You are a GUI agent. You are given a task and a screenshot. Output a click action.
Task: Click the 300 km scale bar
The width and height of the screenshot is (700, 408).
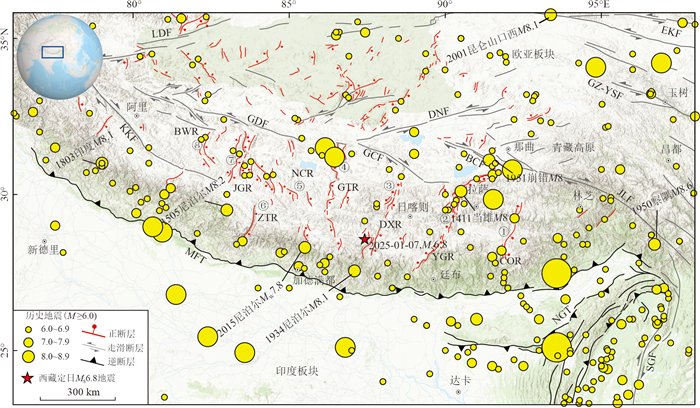[78, 398]
